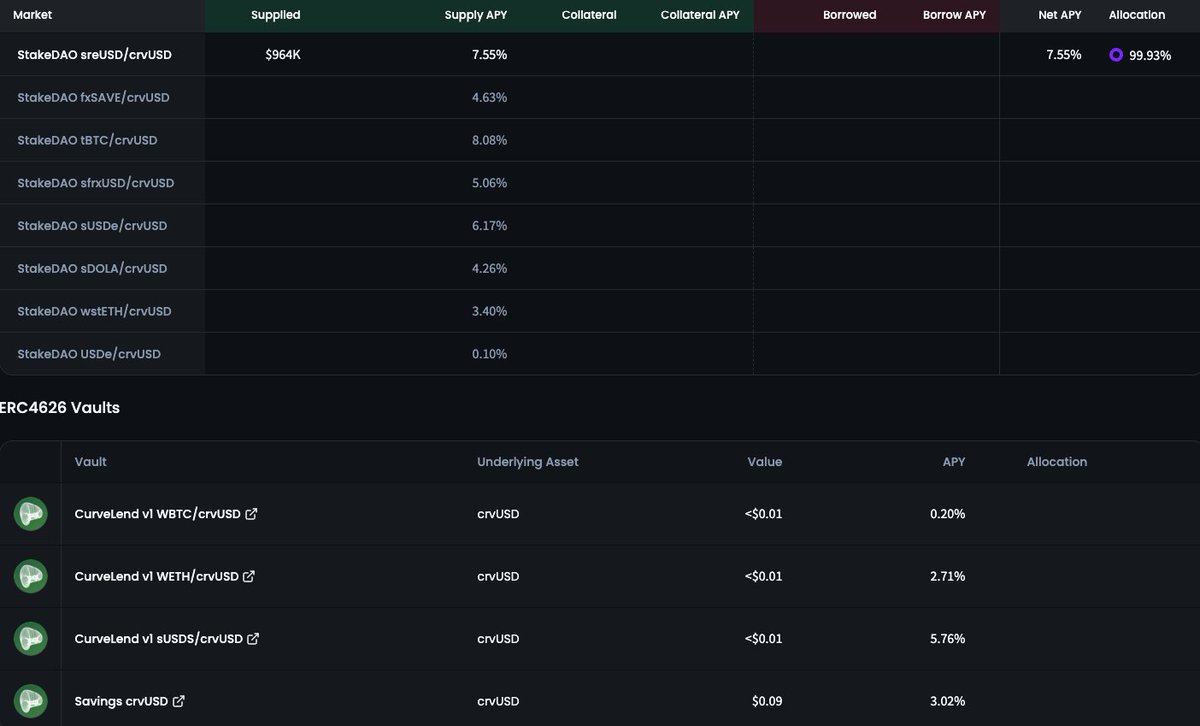1200x726 pixels.
Task: Select the StakeDAO sfrxUSD/crvUSD market
Action: click(96, 183)
